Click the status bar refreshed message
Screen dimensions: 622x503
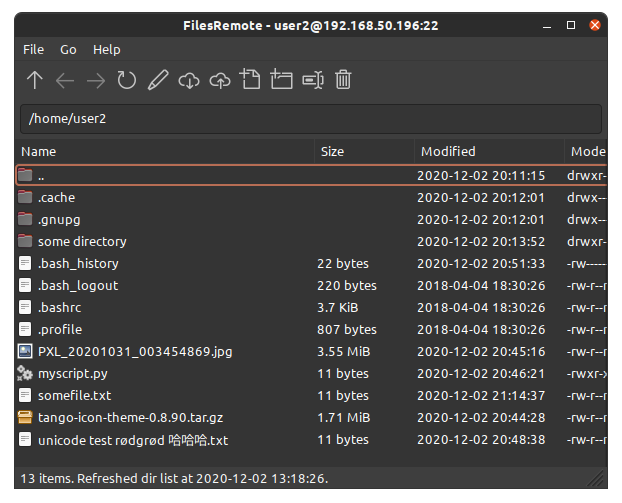coord(174,478)
